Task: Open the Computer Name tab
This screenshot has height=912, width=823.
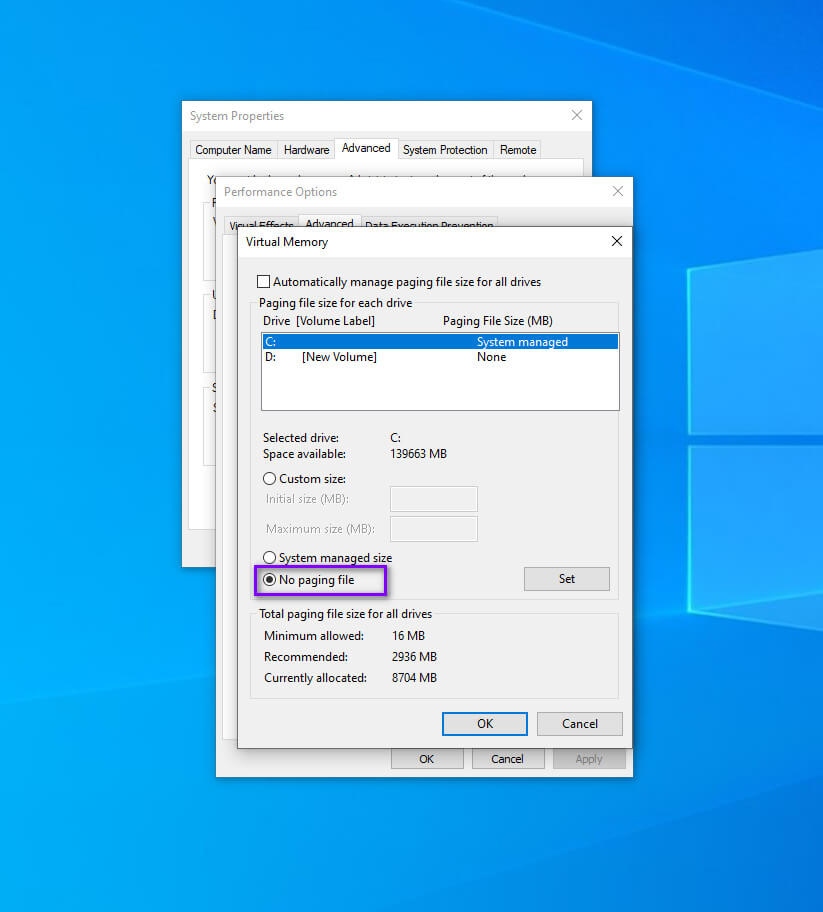Action: (233, 149)
